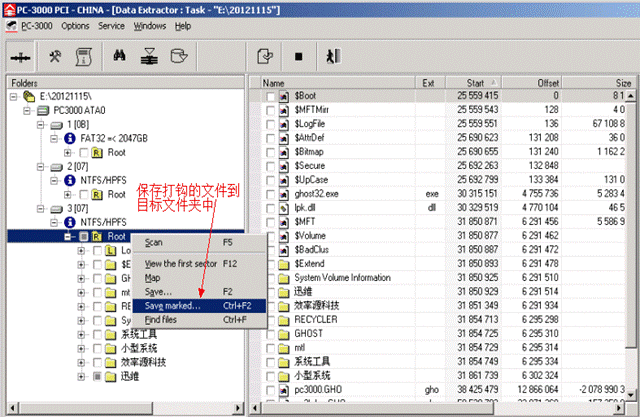Collapse the E:\20121115\ tree node
Screen dimensions: 640x417
coord(13,97)
